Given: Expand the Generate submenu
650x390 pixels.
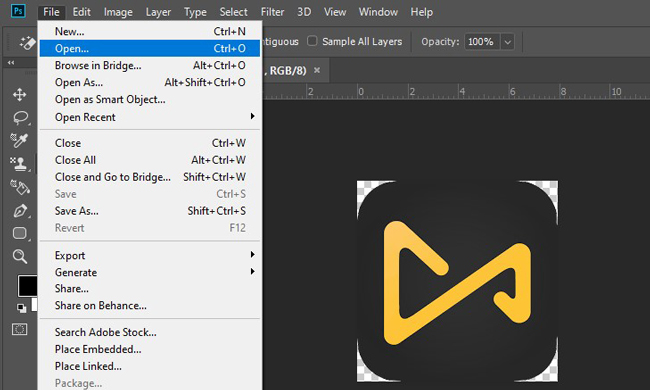Looking at the screenshot, I should point(150,272).
